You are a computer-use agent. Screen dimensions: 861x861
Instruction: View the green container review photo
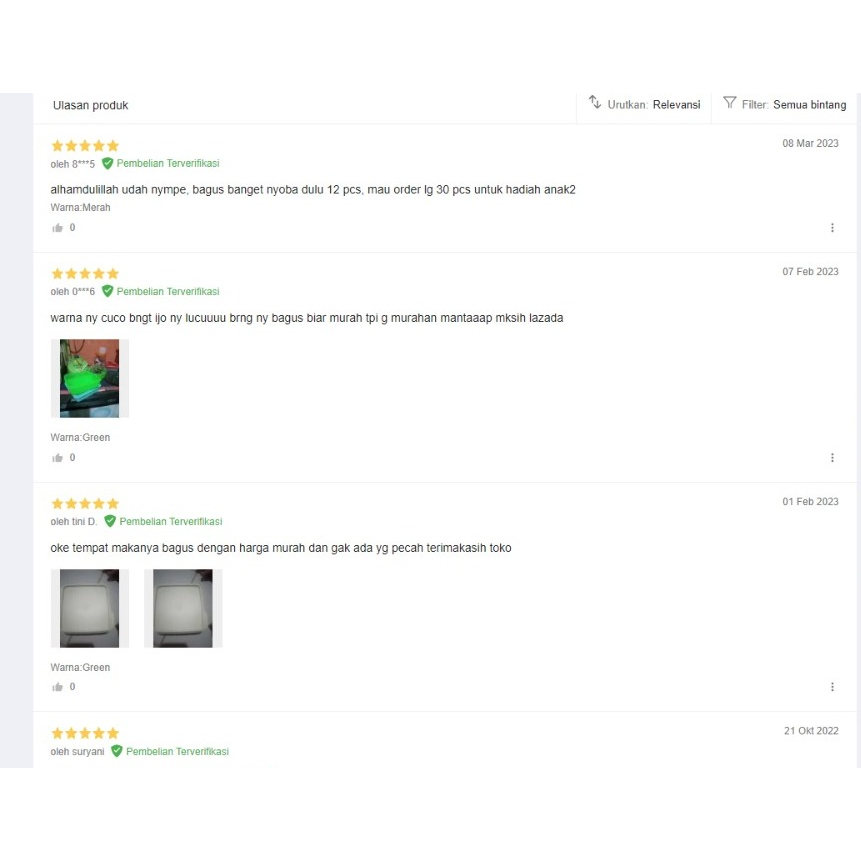pyautogui.click(x=90, y=378)
